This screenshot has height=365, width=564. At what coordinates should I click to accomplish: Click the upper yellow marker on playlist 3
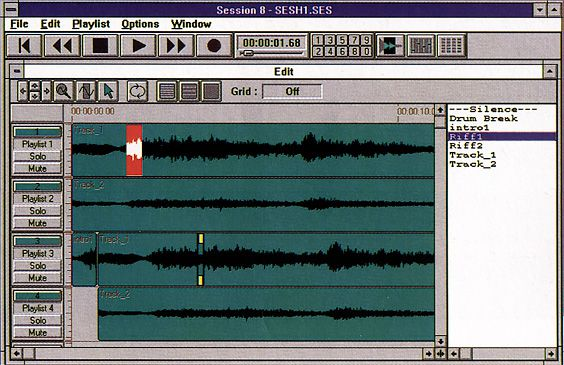(201, 238)
